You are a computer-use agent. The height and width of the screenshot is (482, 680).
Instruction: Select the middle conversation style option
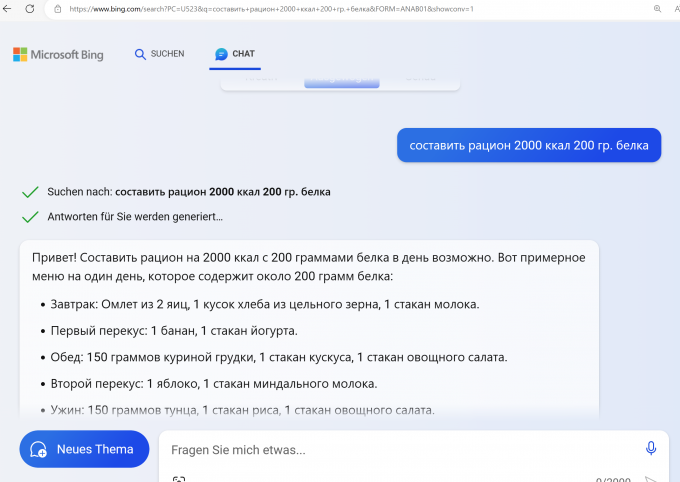click(x=340, y=80)
